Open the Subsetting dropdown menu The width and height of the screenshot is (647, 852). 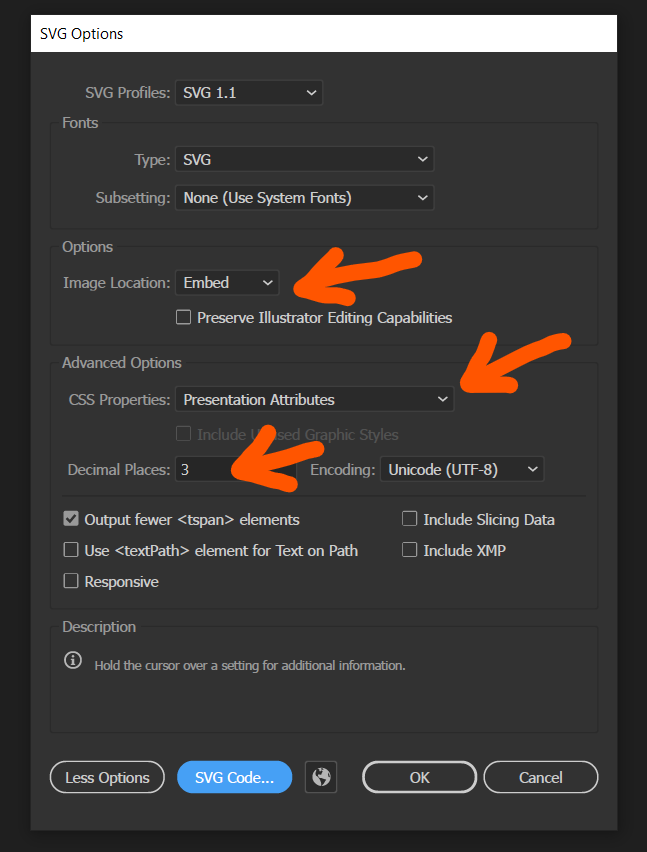coord(304,198)
